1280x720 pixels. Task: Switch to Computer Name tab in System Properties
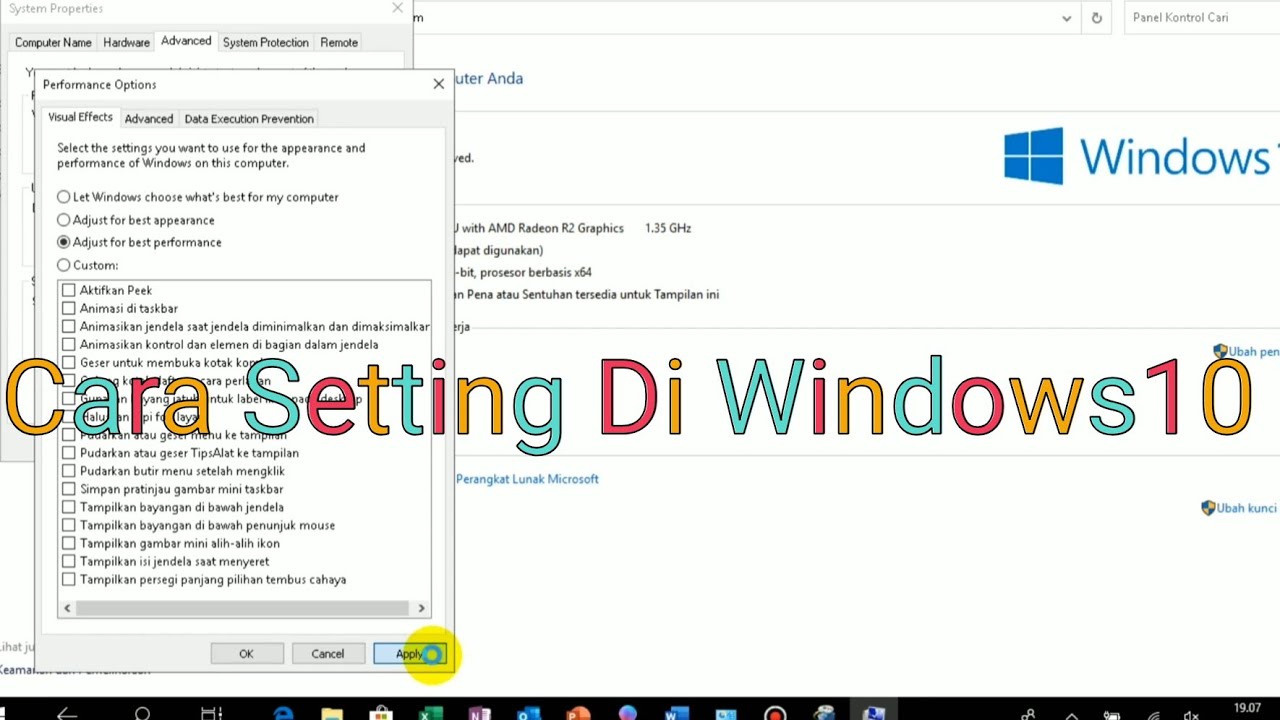pos(53,42)
